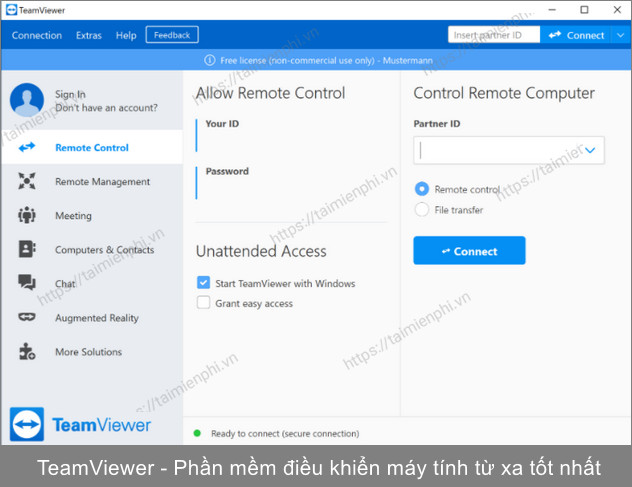The image size is (632, 487).
Task: Click the Insert partner ID field
Action: [x=494, y=35]
